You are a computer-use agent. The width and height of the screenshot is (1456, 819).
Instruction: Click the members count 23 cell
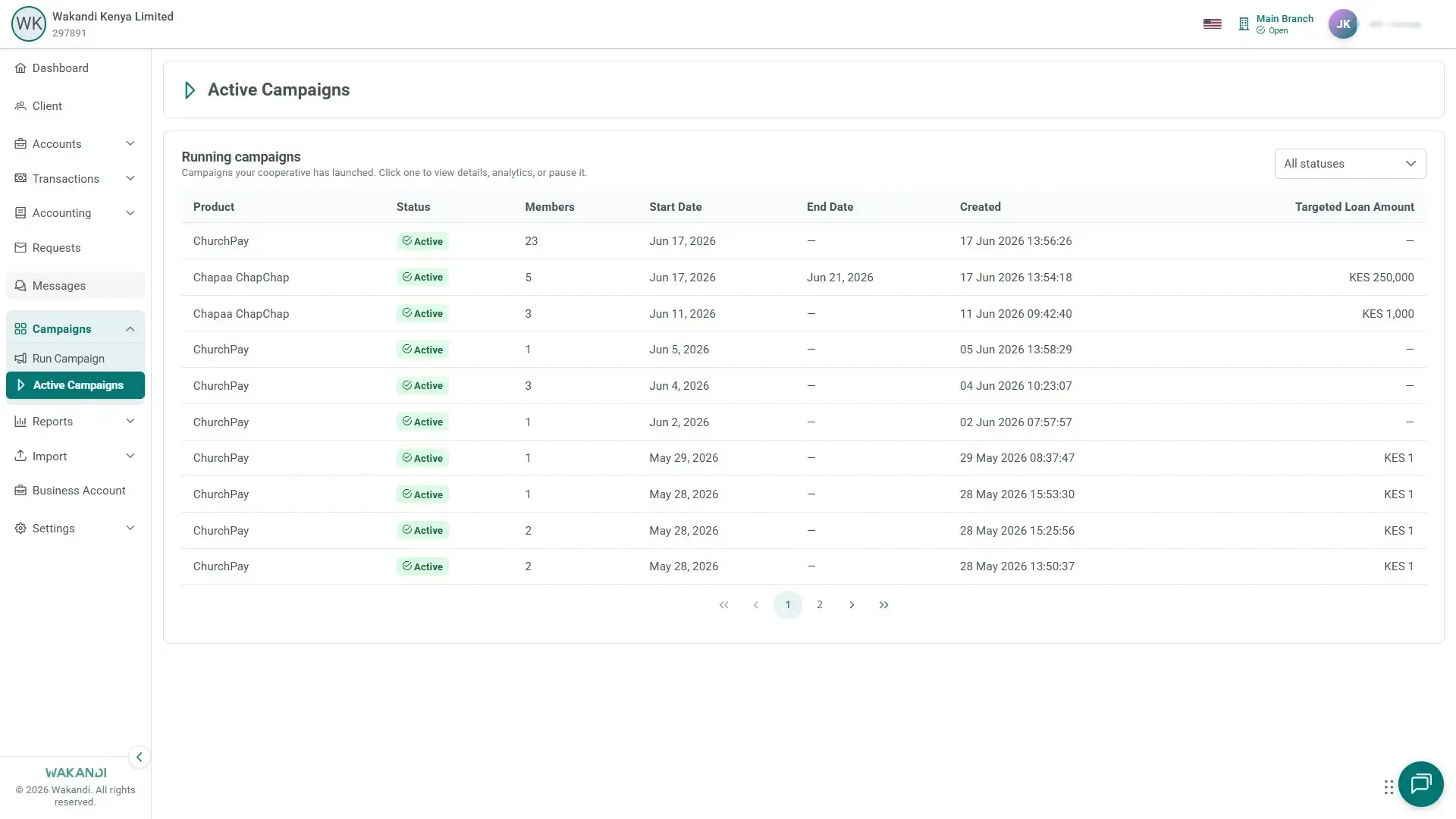(x=531, y=241)
